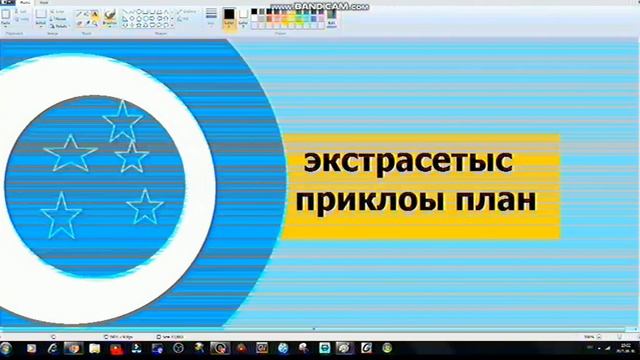Viewport: 640px width, 360px height.
Task: Select the Color picker eyedropper tool
Action: tap(88, 23)
